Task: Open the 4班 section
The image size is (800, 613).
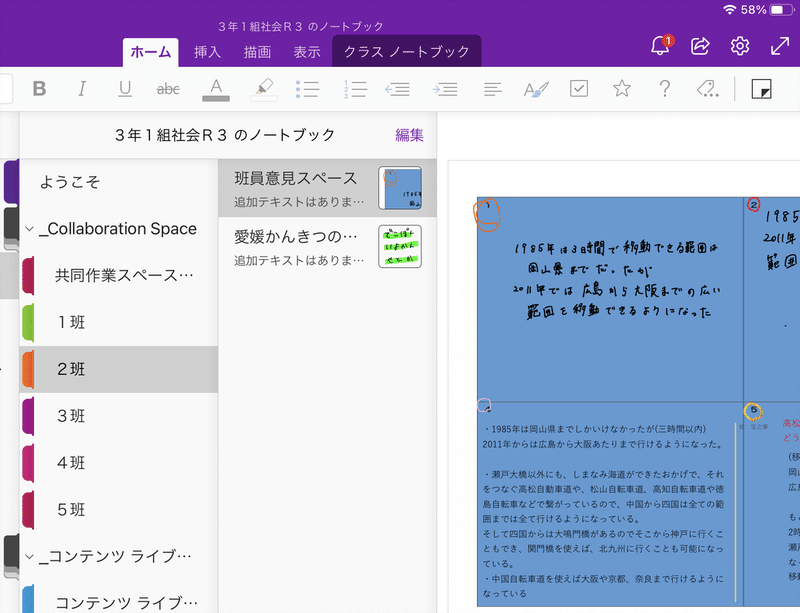Action: coord(118,463)
